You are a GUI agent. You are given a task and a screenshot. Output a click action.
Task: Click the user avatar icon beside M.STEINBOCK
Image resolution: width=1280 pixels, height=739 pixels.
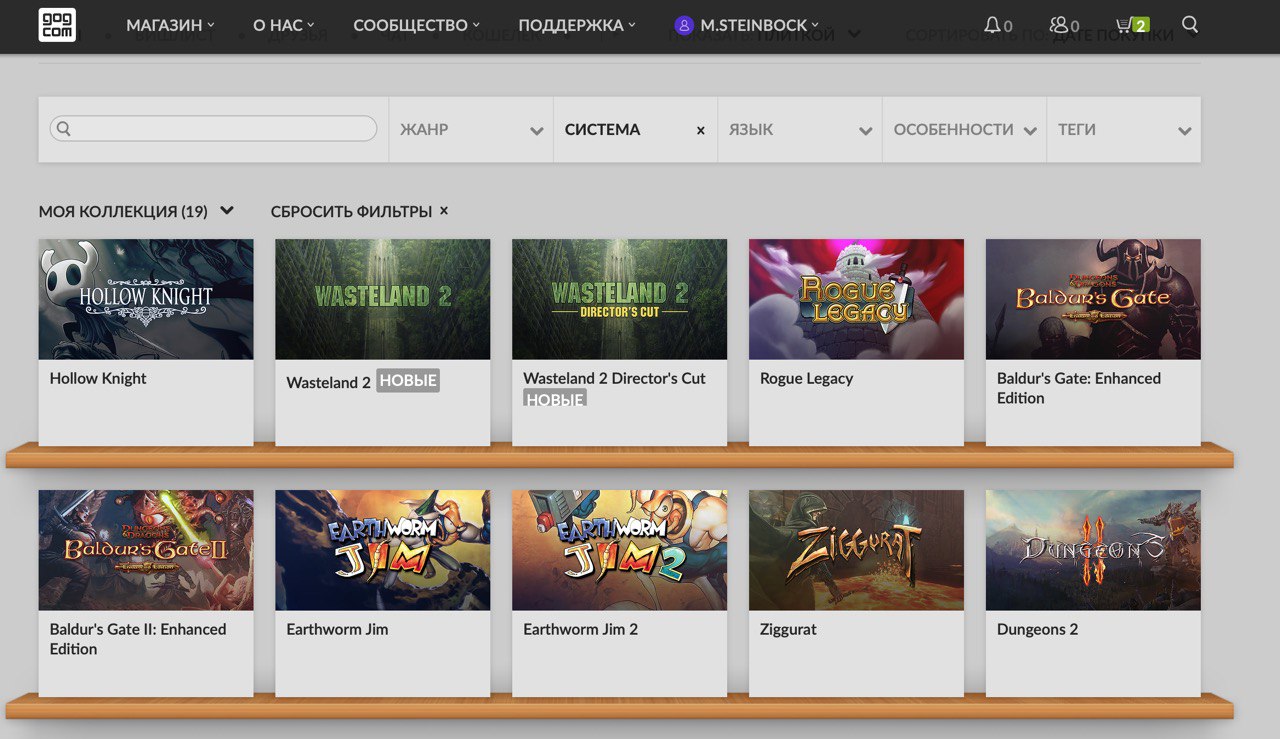(x=684, y=25)
